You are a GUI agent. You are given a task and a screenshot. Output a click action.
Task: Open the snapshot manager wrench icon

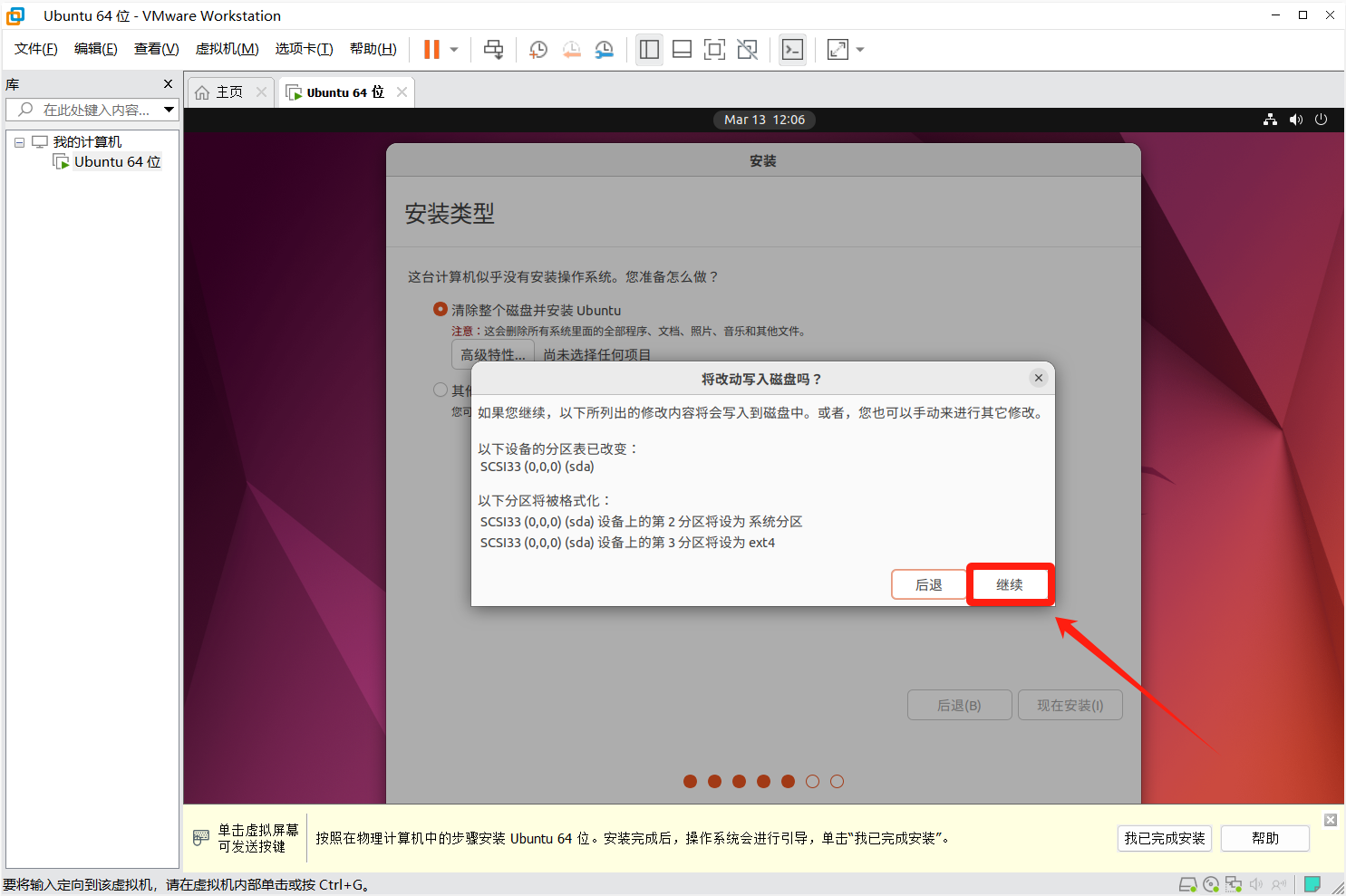(x=605, y=50)
